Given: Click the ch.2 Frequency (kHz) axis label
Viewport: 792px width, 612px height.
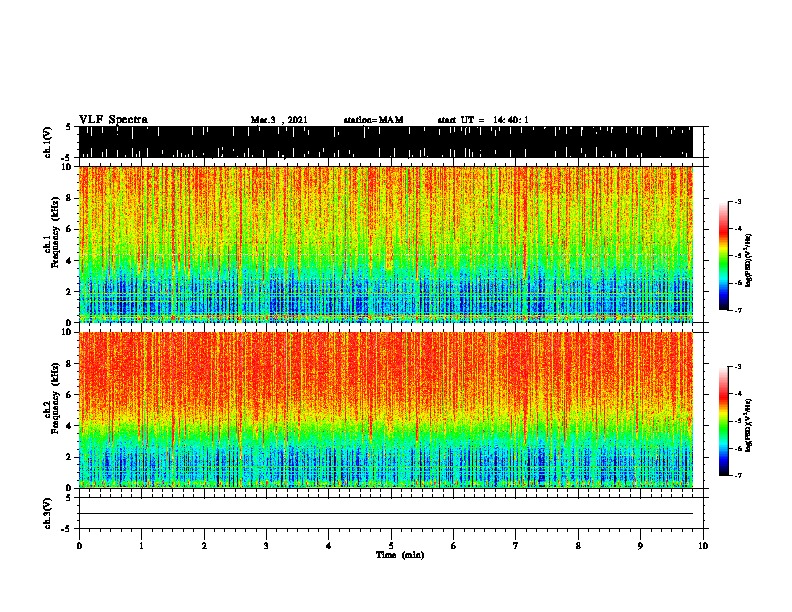Looking at the screenshot, I should (x=52, y=398).
